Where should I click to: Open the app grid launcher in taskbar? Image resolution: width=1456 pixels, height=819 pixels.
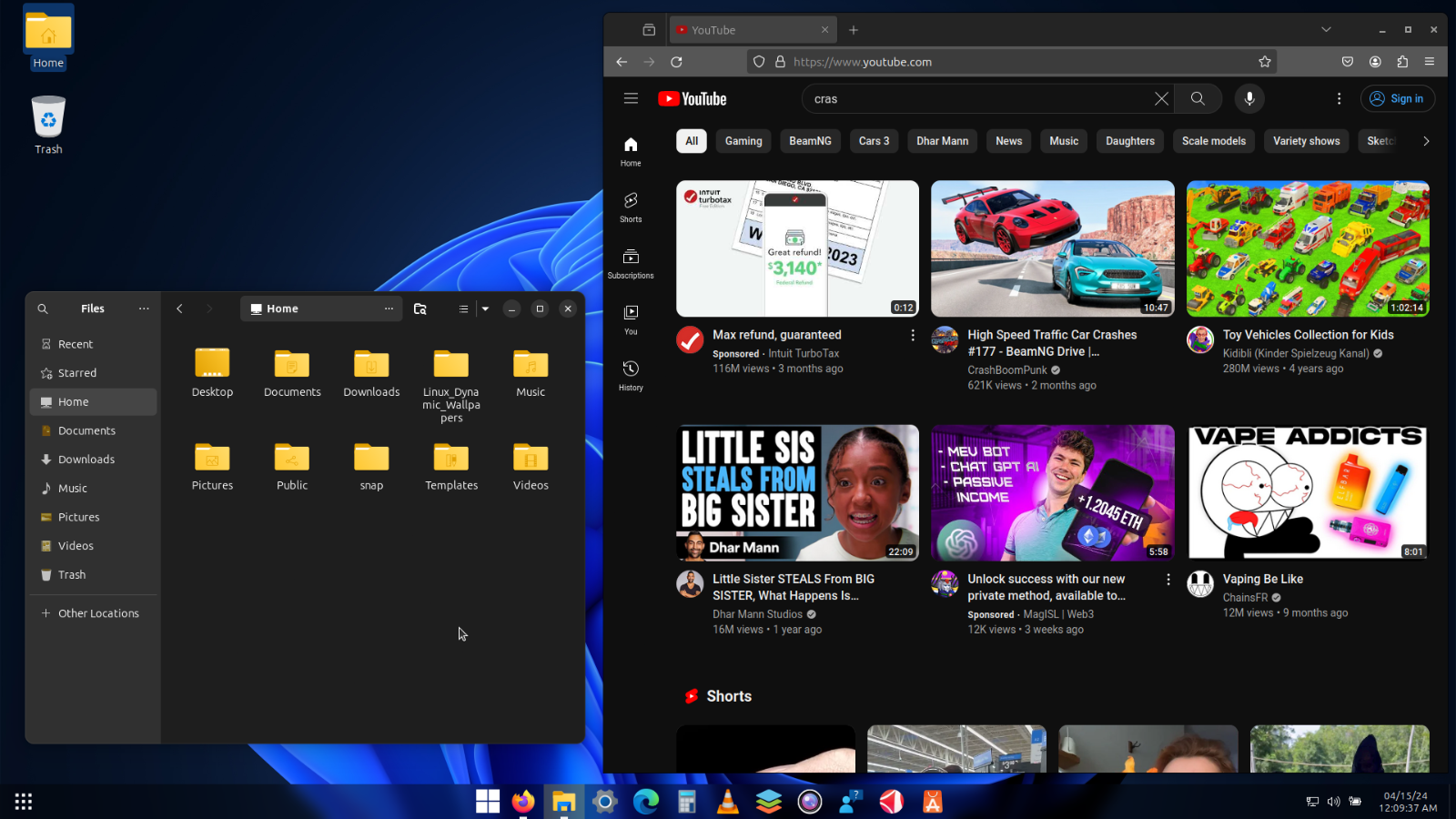coord(24,802)
